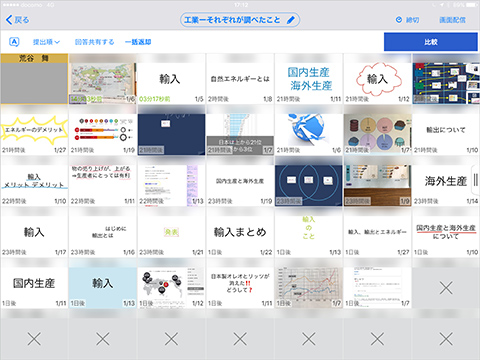Tap 一括返却 to return all
Viewport: 480px width, 360px height.
[x=138, y=42]
